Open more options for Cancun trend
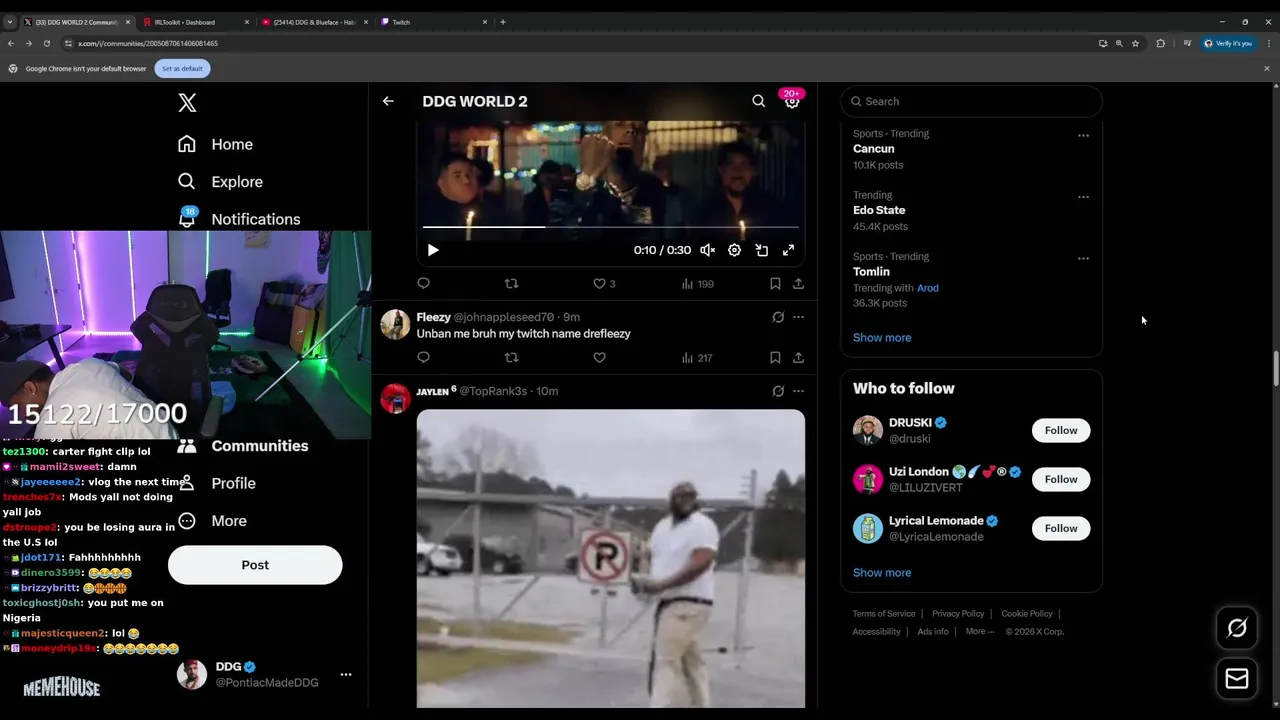Viewport: 1280px width, 720px height. click(x=1083, y=135)
